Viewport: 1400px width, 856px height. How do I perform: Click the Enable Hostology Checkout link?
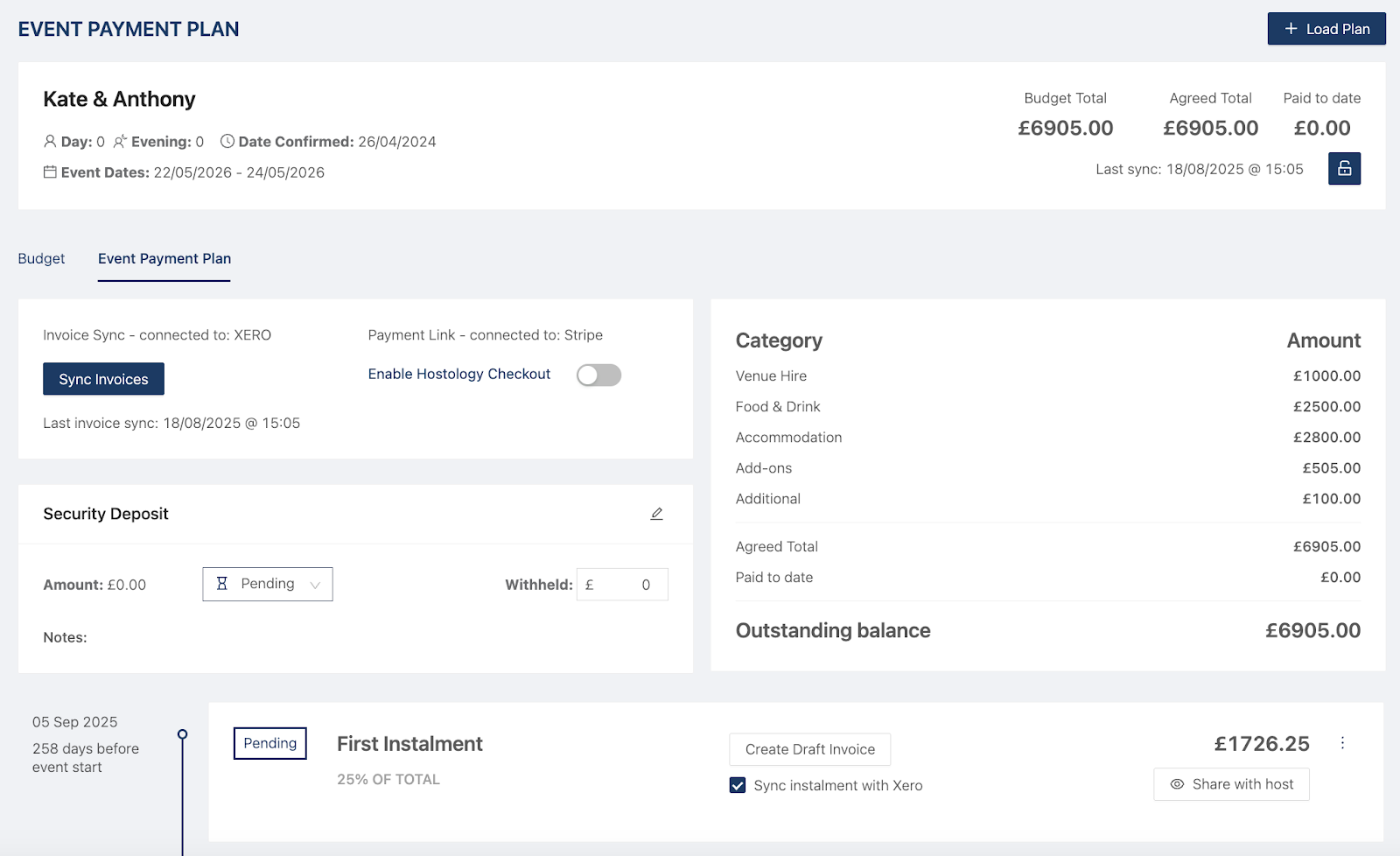[x=459, y=375]
